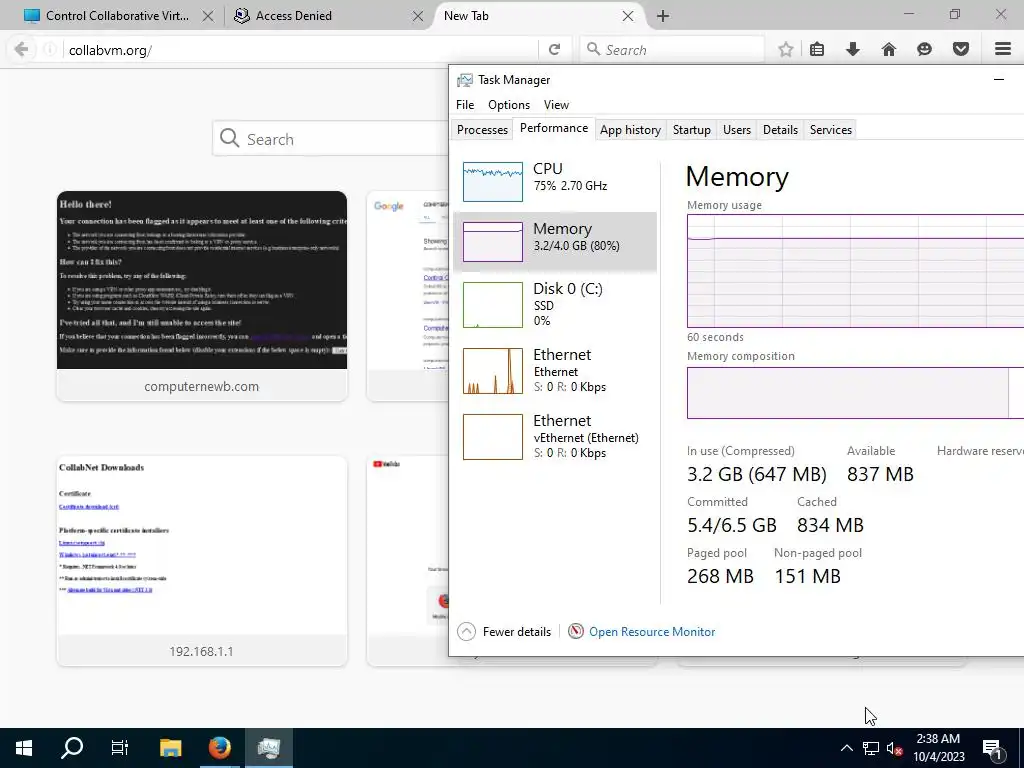This screenshot has width=1024, height=768.
Task: Select the Performance tab
Action: coord(554,128)
